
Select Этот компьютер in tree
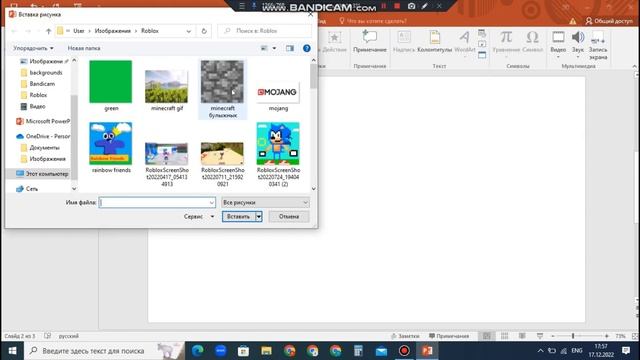pos(42,174)
